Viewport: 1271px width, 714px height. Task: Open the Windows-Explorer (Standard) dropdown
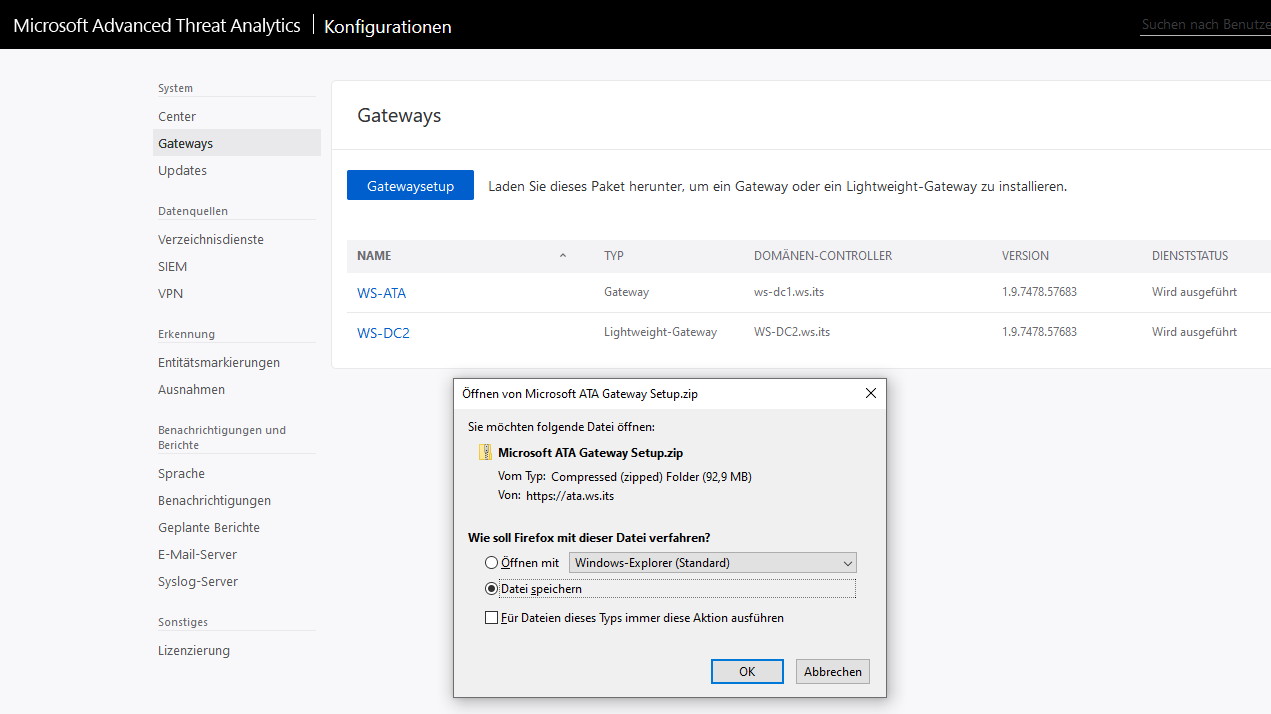pos(712,563)
